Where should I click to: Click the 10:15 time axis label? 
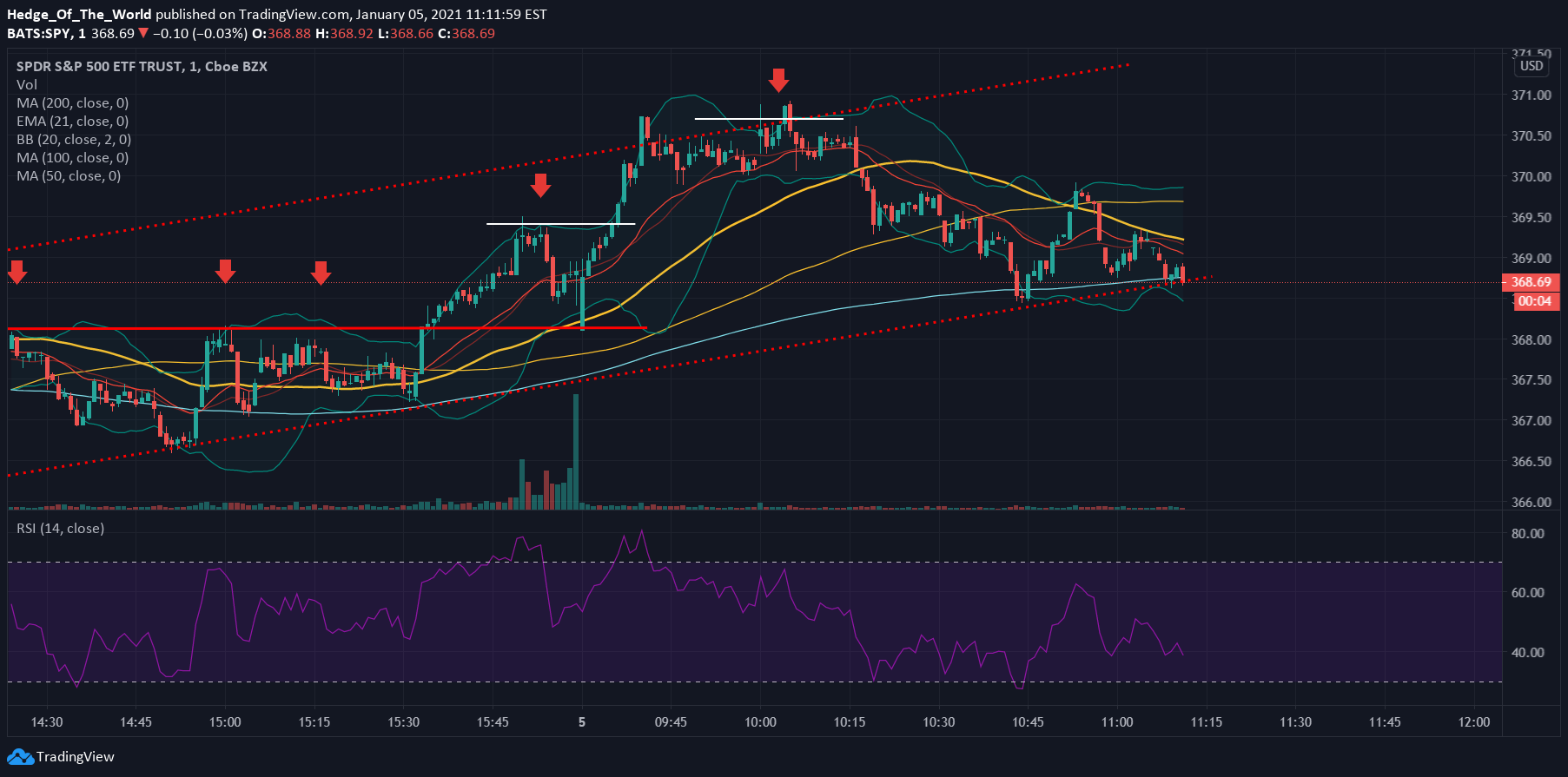tap(850, 722)
